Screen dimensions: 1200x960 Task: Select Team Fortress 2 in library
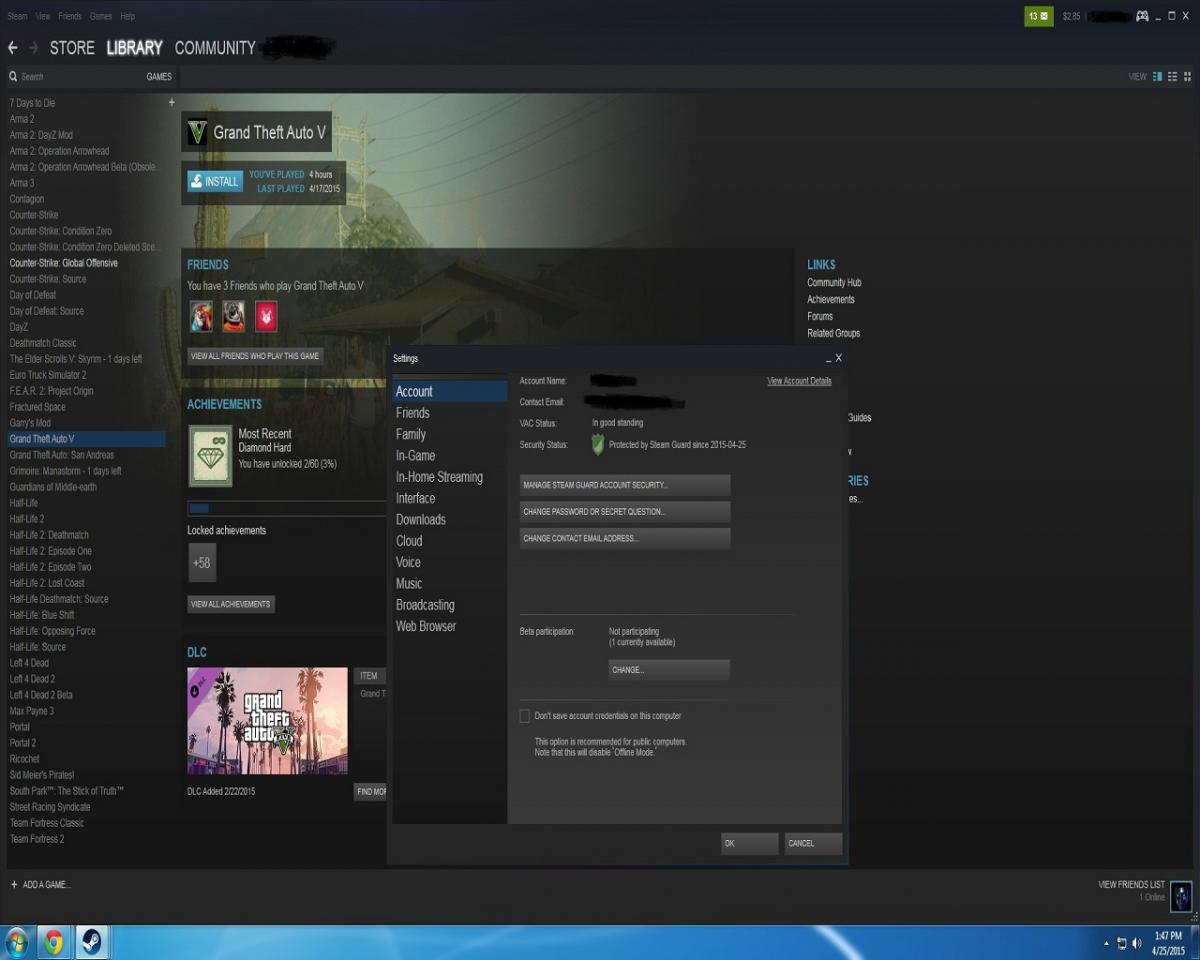(x=37, y=839)
